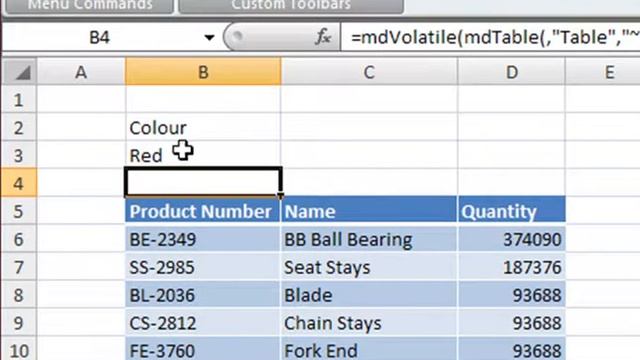Click the Chain Stays row quantity 93688
The width and height of the screenshot is (640, 360).
point(511,323)
